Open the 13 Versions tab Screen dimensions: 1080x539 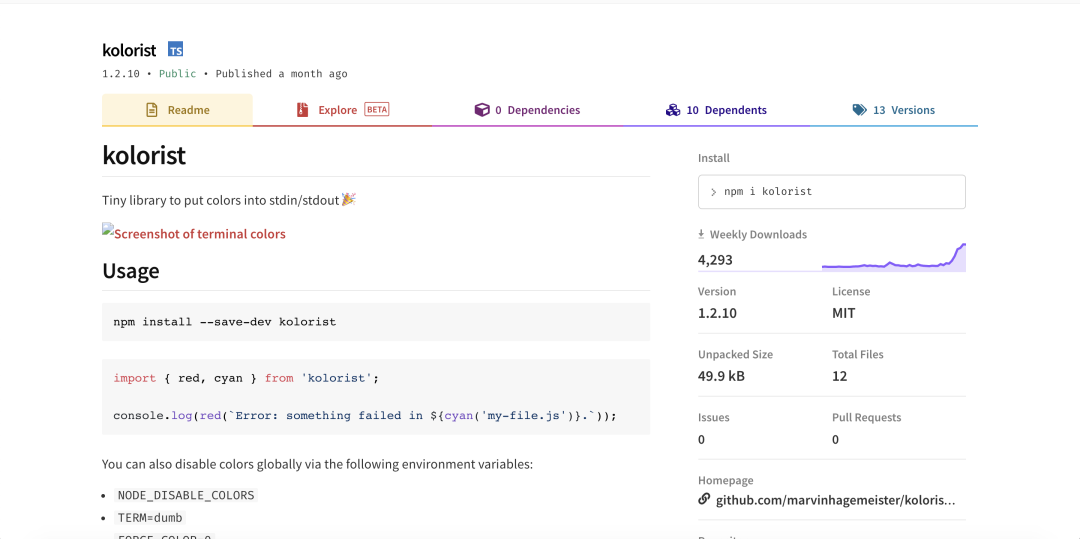pos(894,110)
